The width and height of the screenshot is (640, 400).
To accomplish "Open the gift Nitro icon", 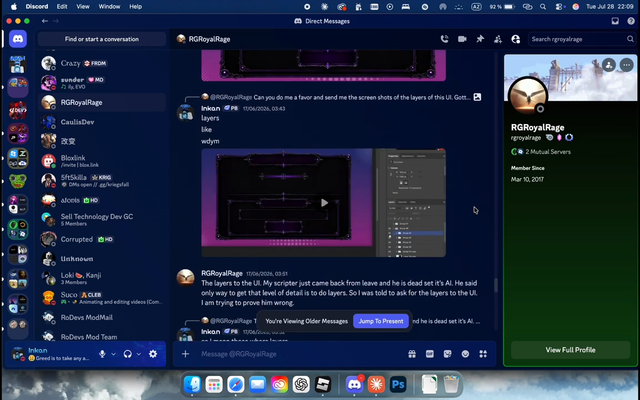I will point(412,354).
